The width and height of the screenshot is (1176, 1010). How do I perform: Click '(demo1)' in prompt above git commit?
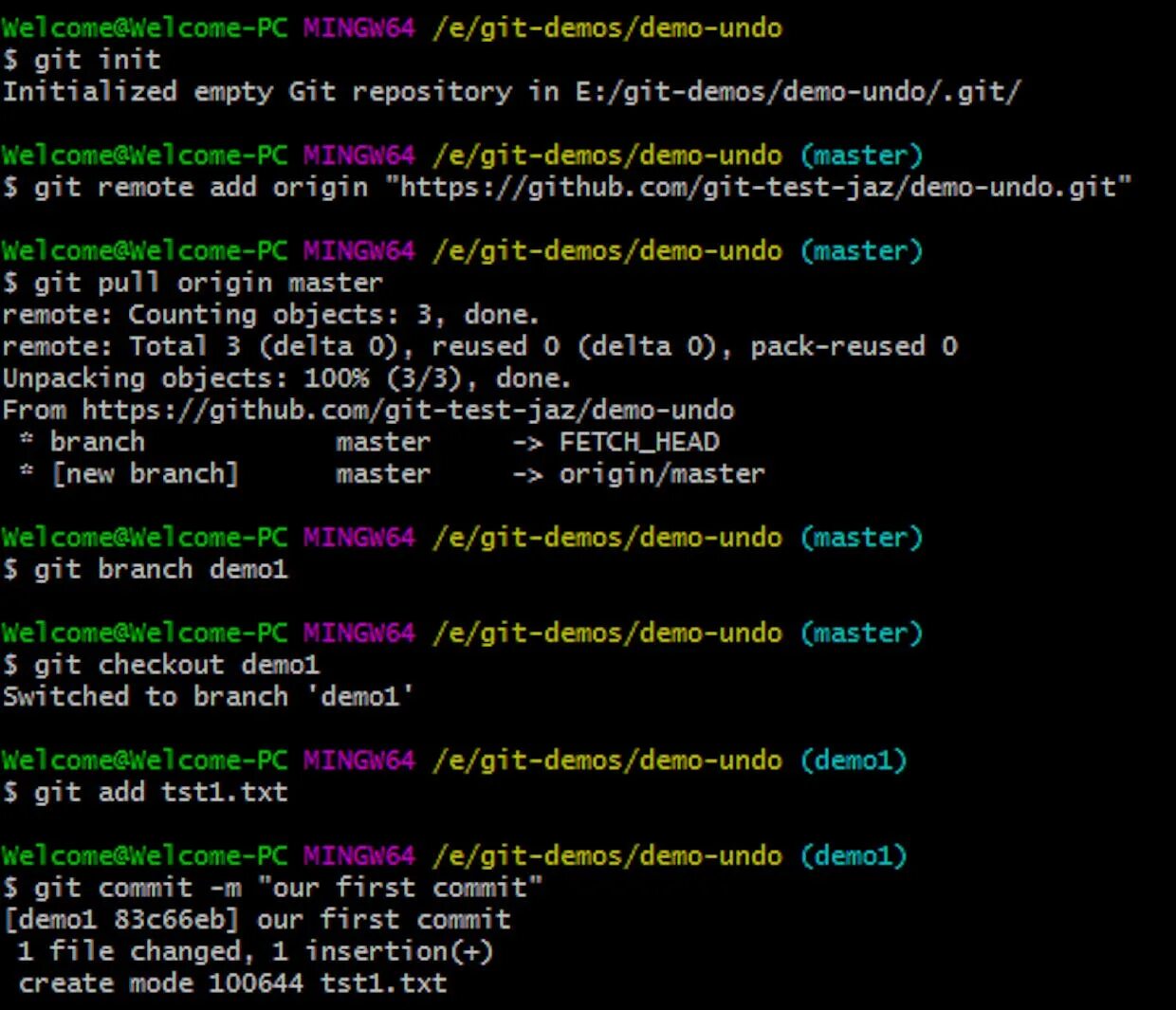[x=854, y=855]
